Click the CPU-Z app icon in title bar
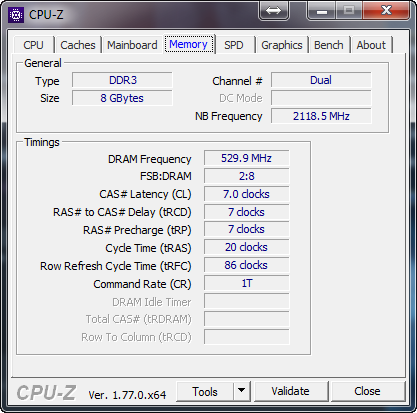 tap(16, 15)
